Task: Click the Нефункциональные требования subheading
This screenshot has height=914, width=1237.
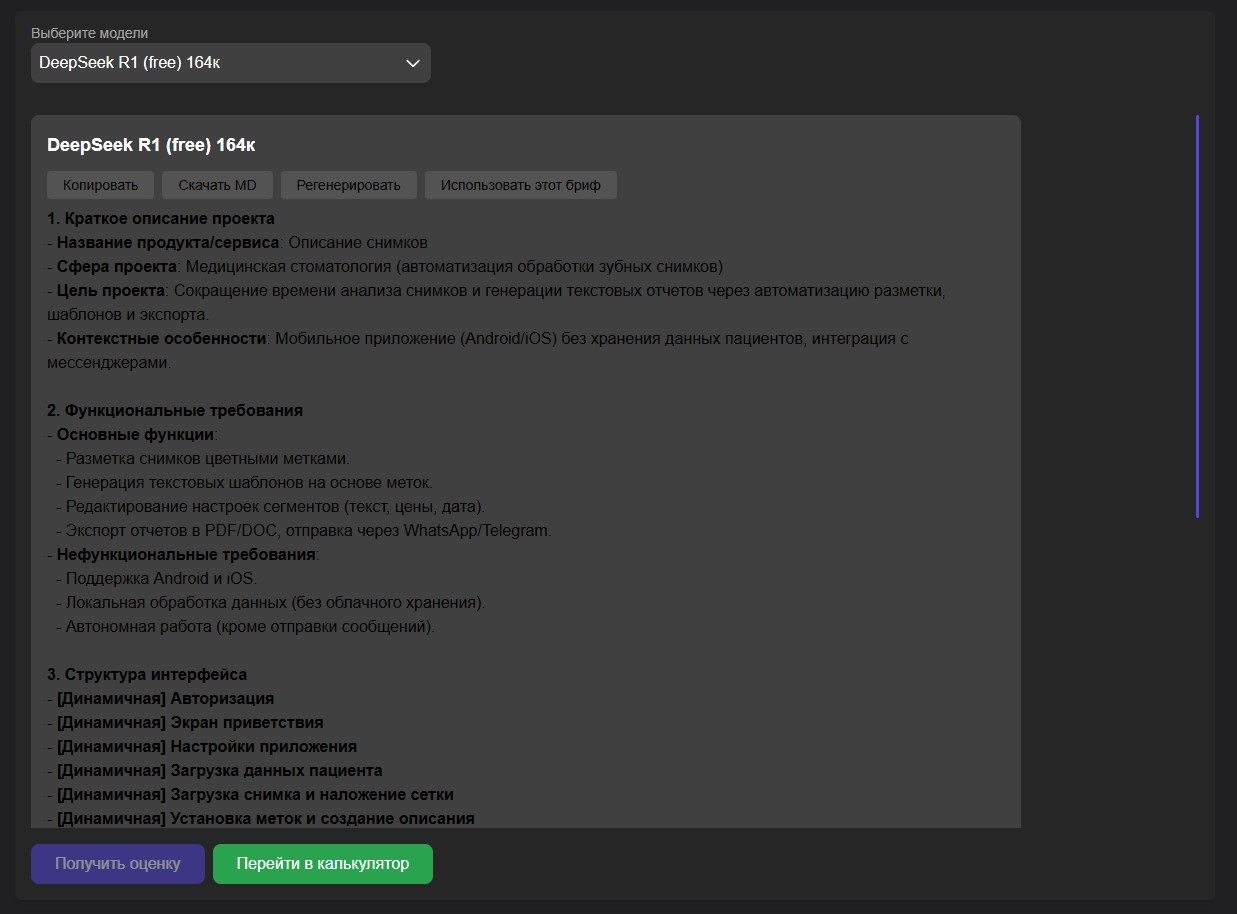Action: coord(186,554)
